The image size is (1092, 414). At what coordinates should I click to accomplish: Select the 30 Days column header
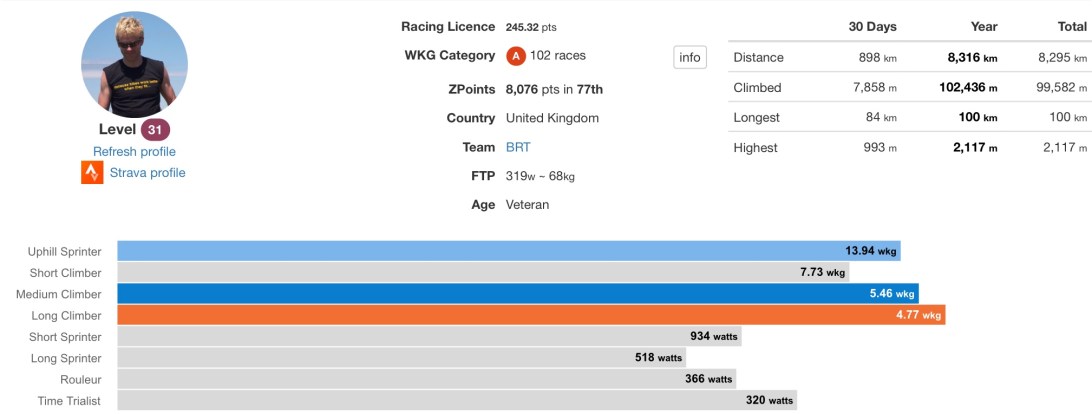click(x=871, y=27)
